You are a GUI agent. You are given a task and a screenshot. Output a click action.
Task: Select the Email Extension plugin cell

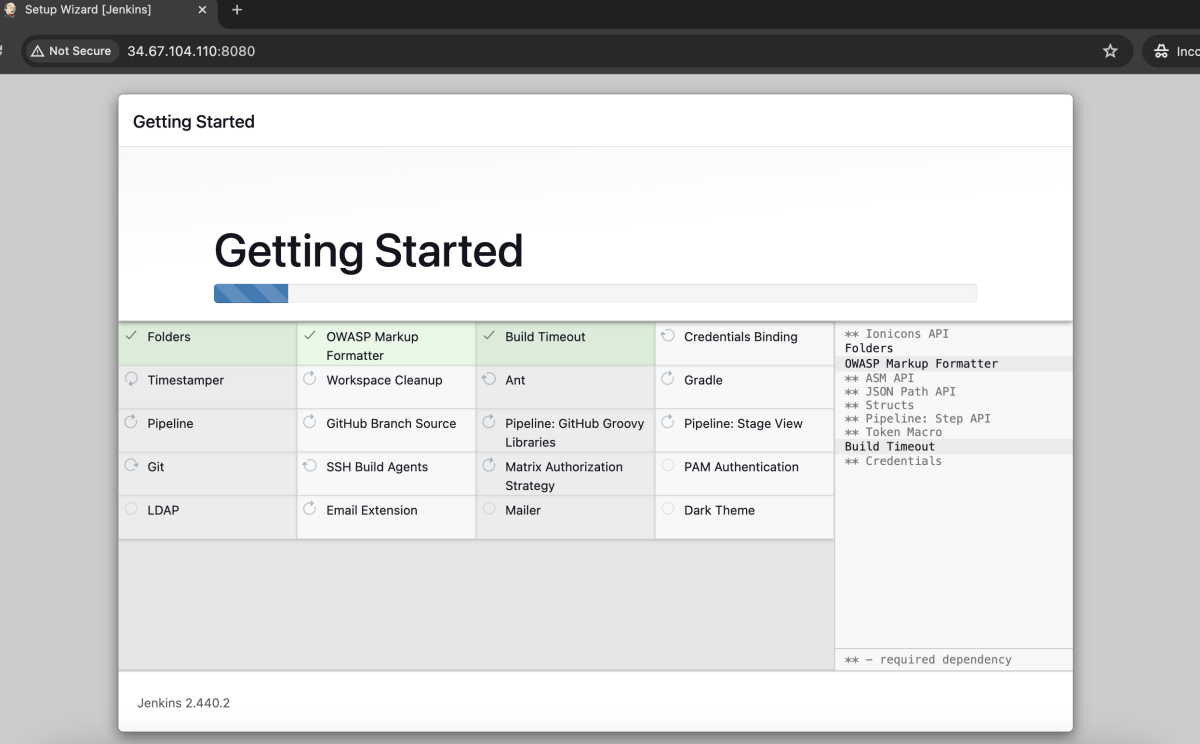[x=386, y=518]
